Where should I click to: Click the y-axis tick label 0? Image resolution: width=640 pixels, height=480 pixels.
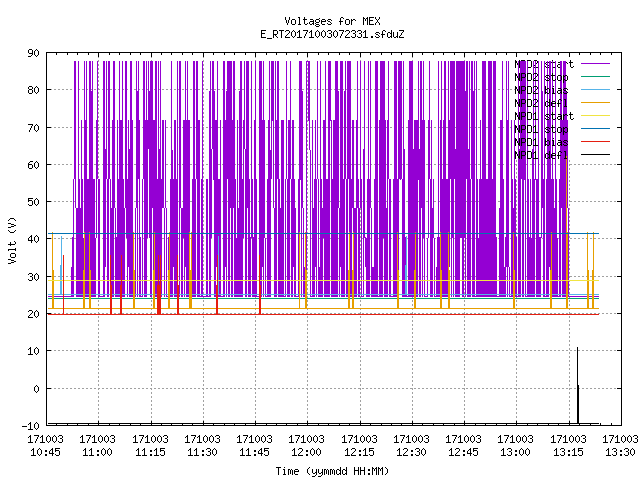[x=37, y=389]
